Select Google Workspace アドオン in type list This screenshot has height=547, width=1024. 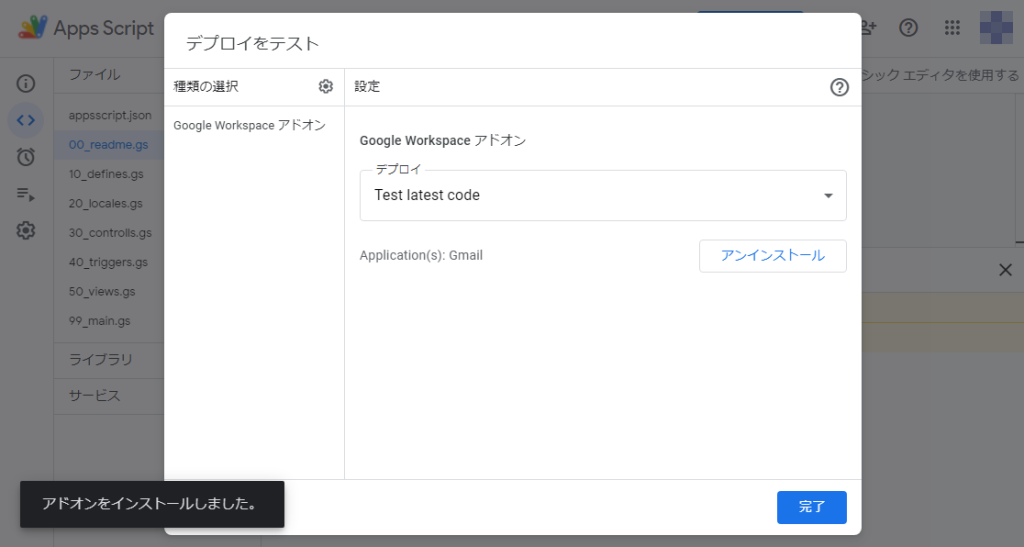(249, 125)
